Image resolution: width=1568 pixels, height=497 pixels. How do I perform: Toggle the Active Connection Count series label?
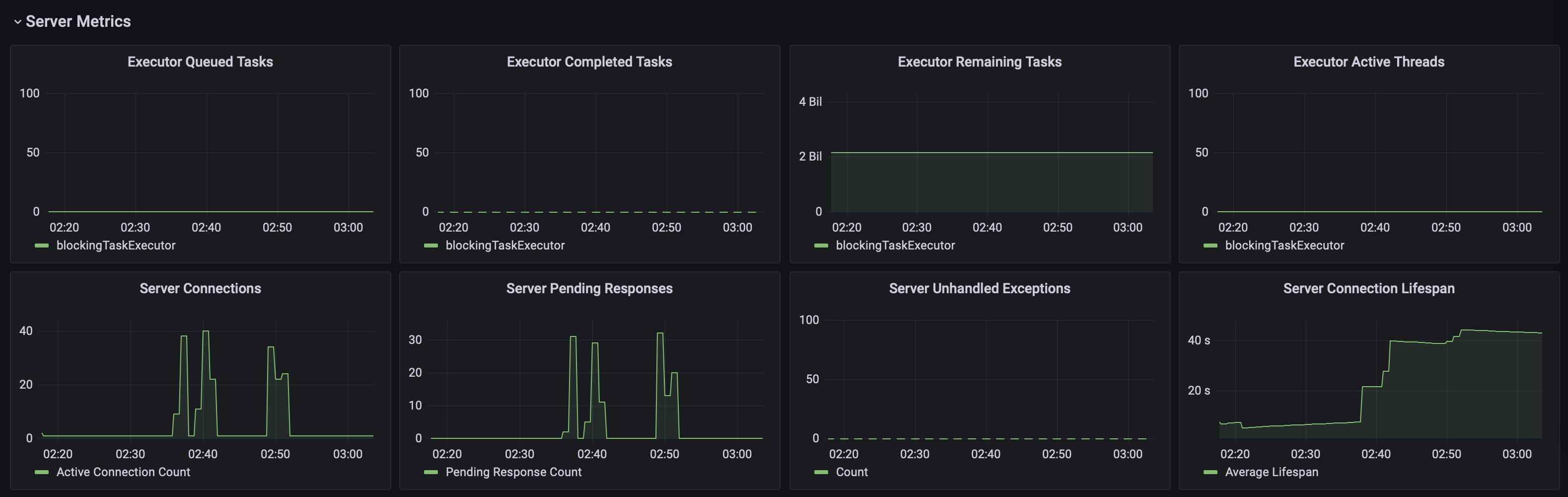click(123, 472)
